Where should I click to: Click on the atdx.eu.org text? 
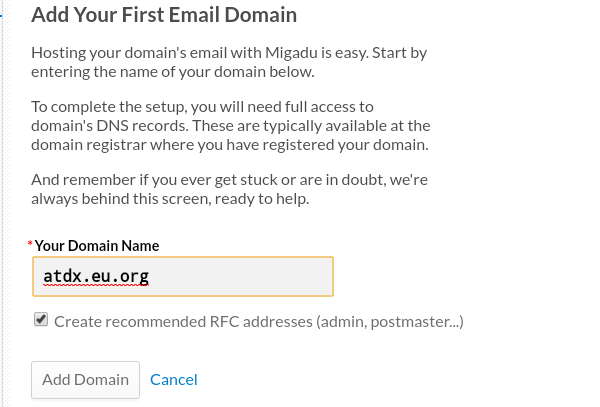(96, 276)
